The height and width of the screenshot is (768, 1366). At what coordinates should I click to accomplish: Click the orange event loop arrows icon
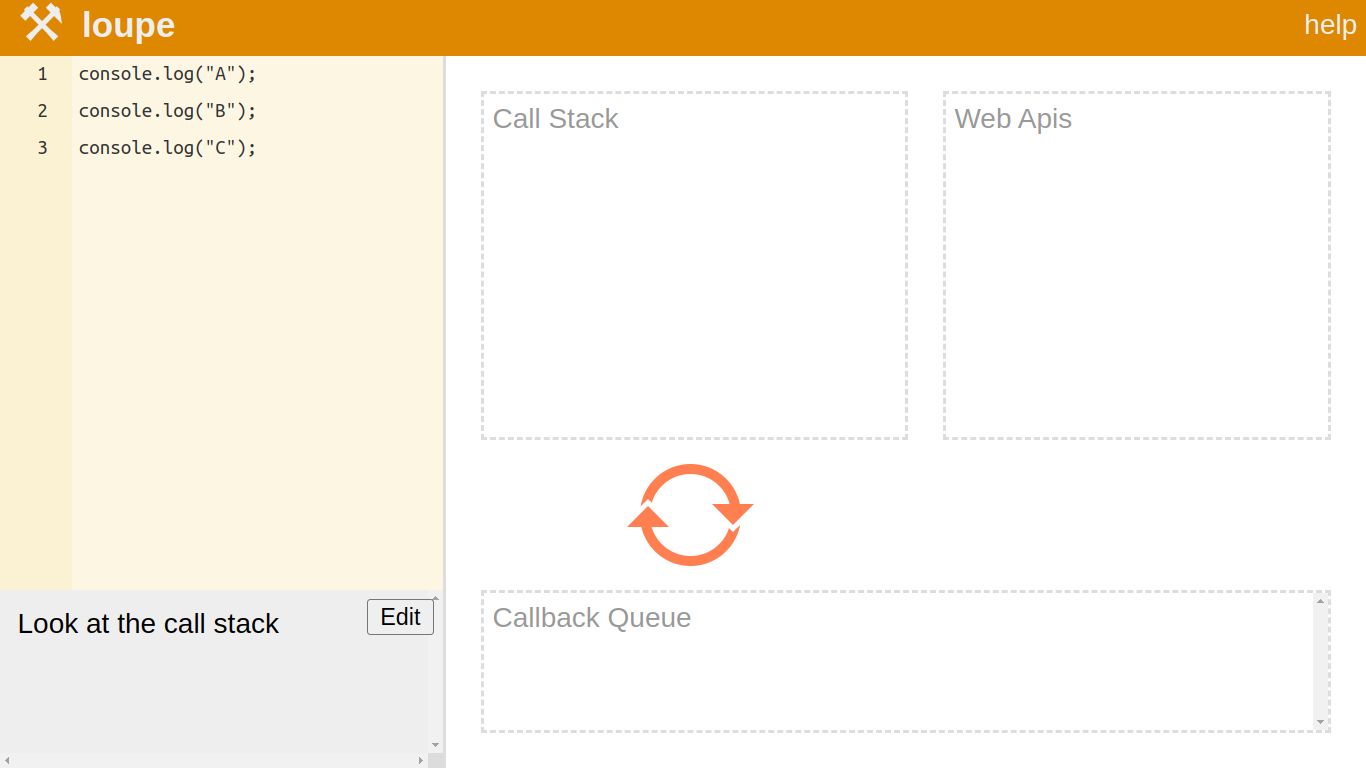[690, 514]
